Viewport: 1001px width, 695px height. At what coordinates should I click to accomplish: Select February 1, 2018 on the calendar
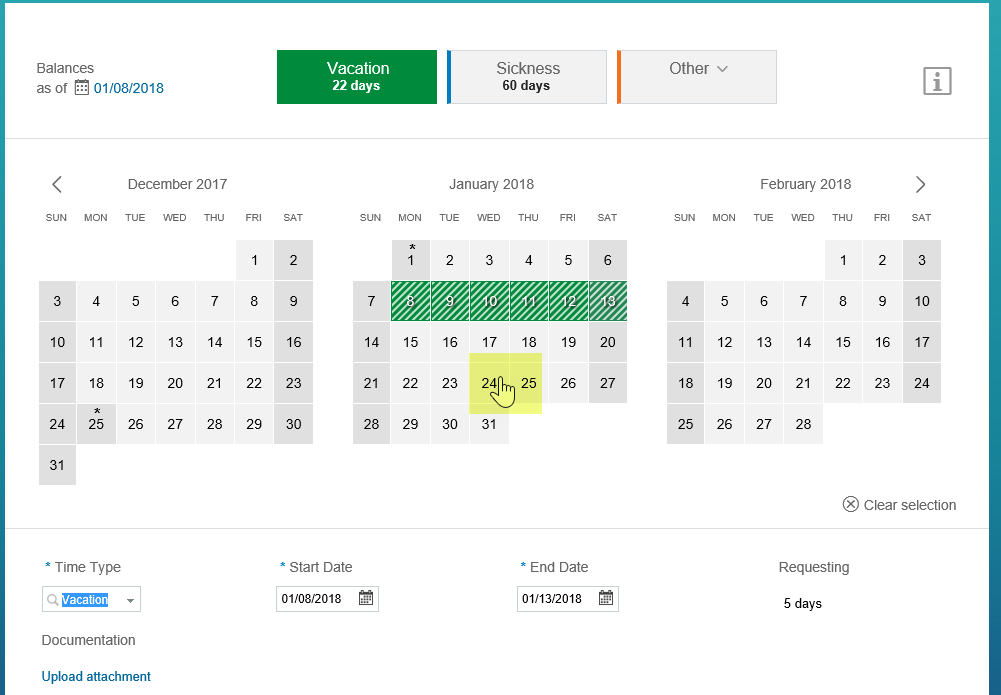(843, 260)
